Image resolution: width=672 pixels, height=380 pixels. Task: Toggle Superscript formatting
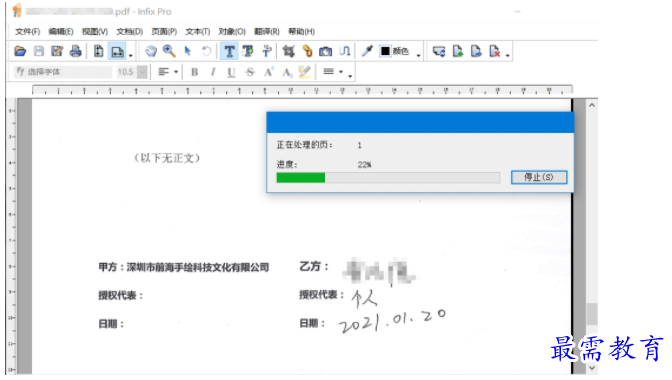(x=269, y=72)
